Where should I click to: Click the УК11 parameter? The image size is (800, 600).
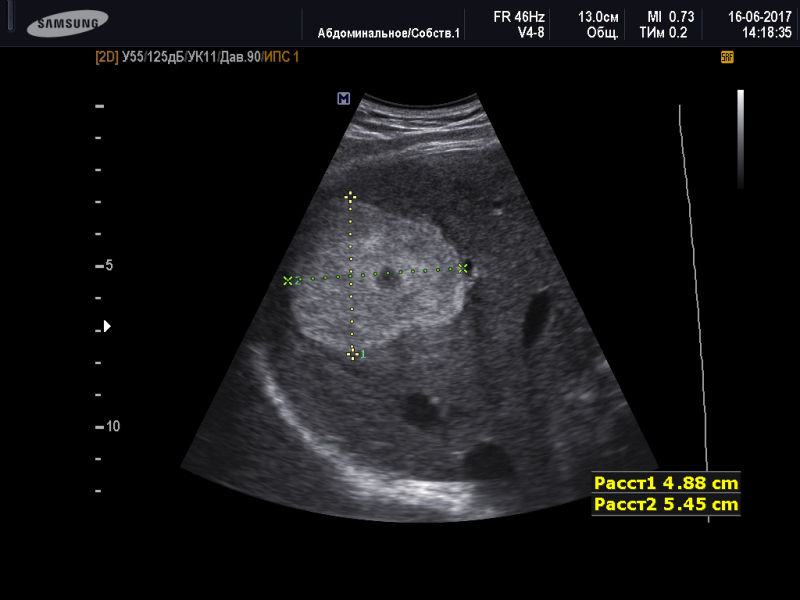click(202, 57)
